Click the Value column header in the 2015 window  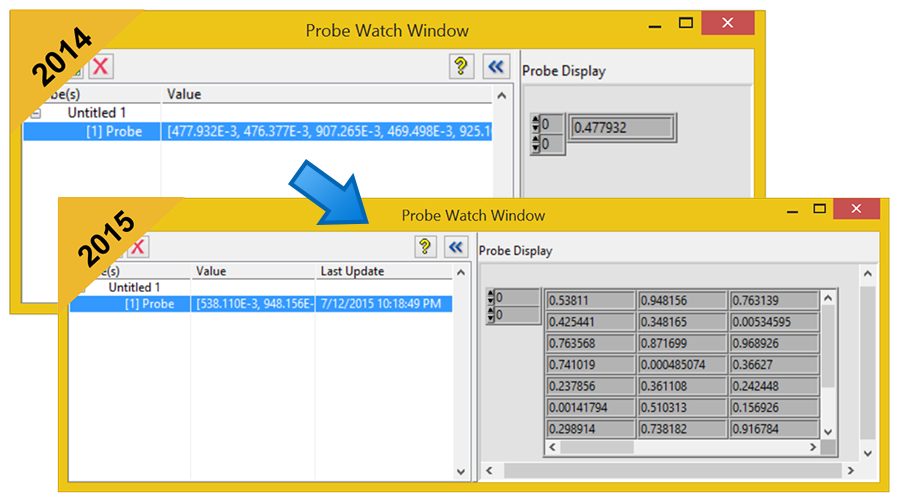point(211,271)
